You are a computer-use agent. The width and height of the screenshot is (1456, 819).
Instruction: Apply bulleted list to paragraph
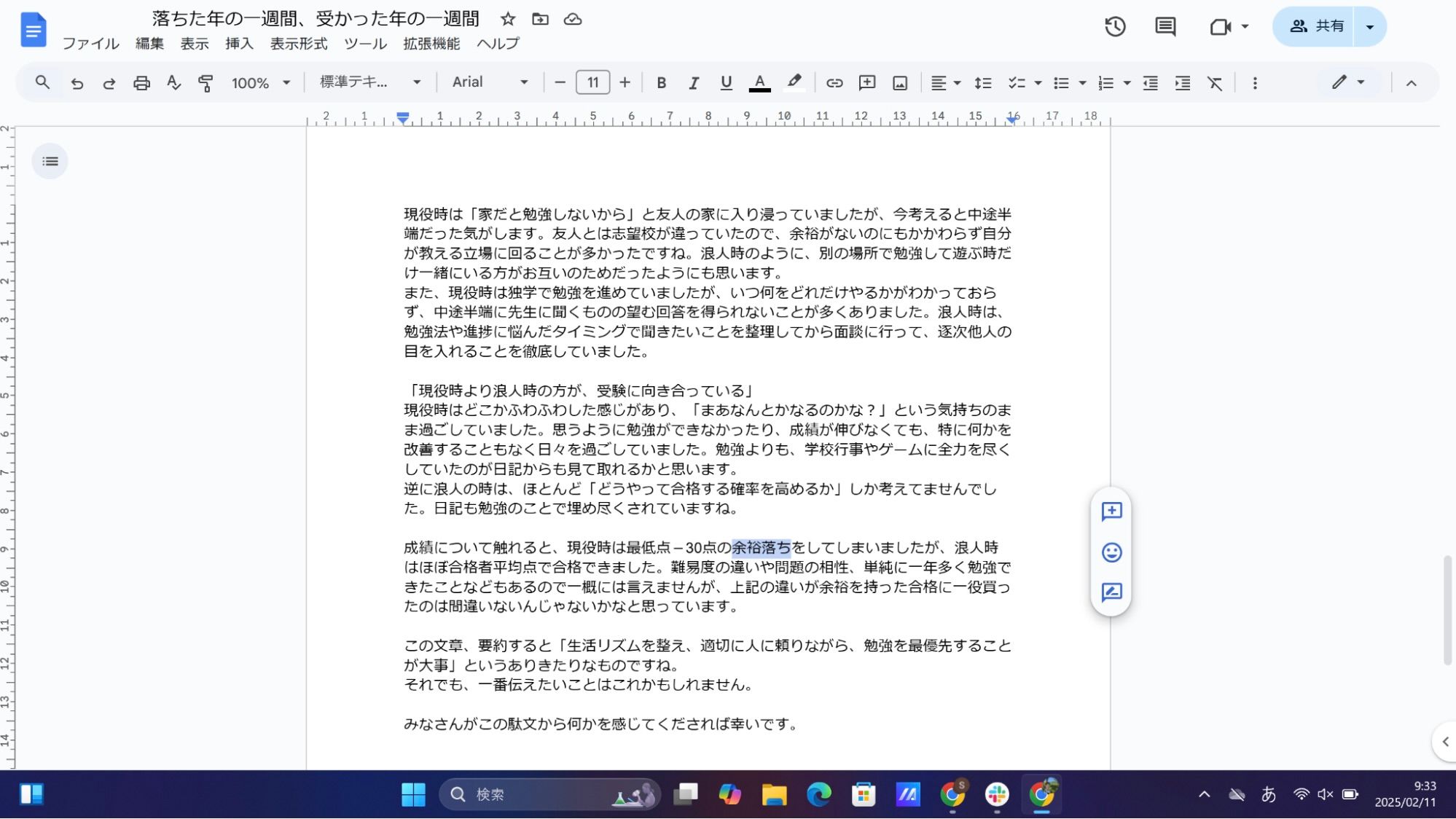click(1062, 82)
